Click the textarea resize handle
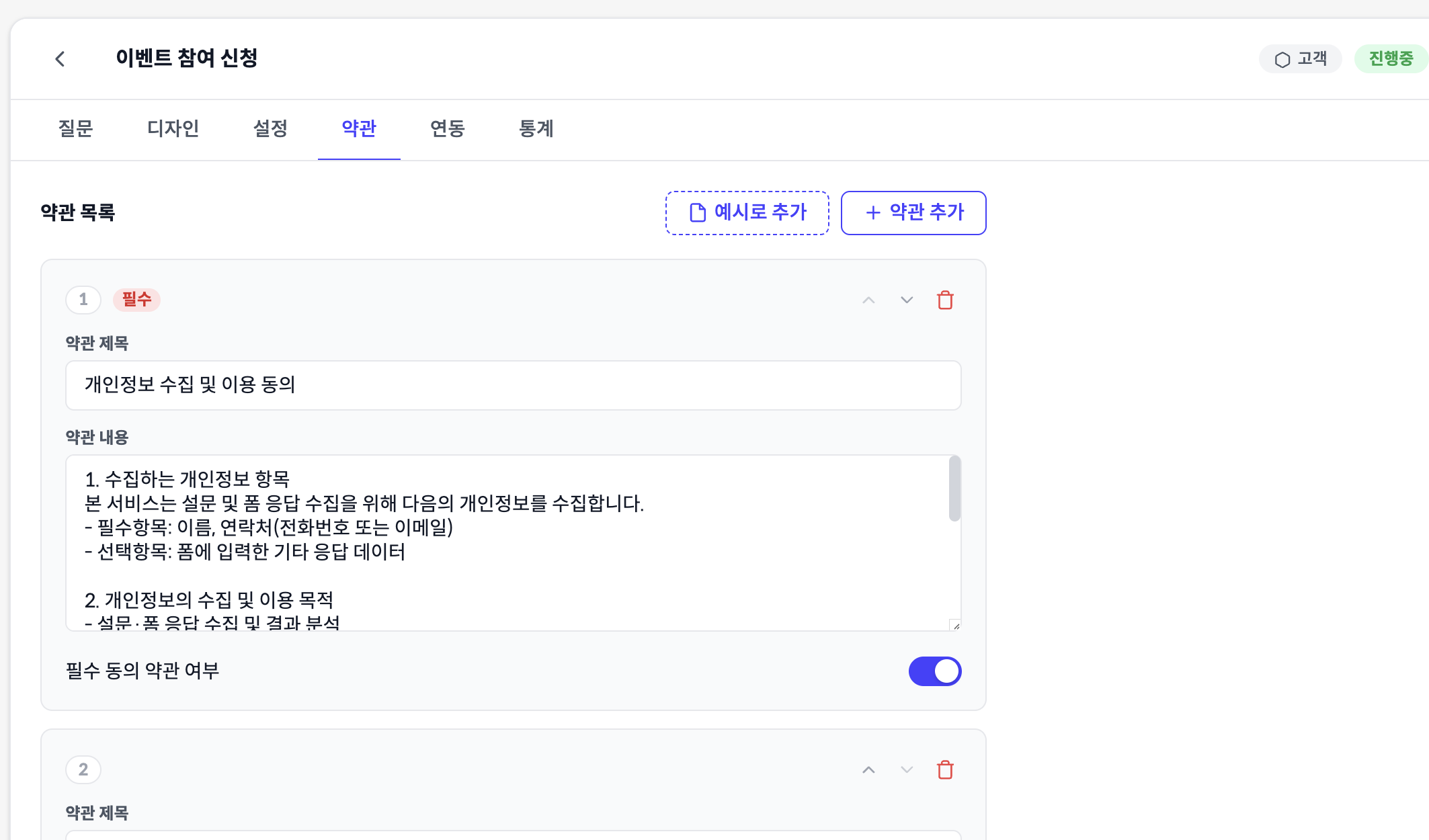 (x=955, y=625)
